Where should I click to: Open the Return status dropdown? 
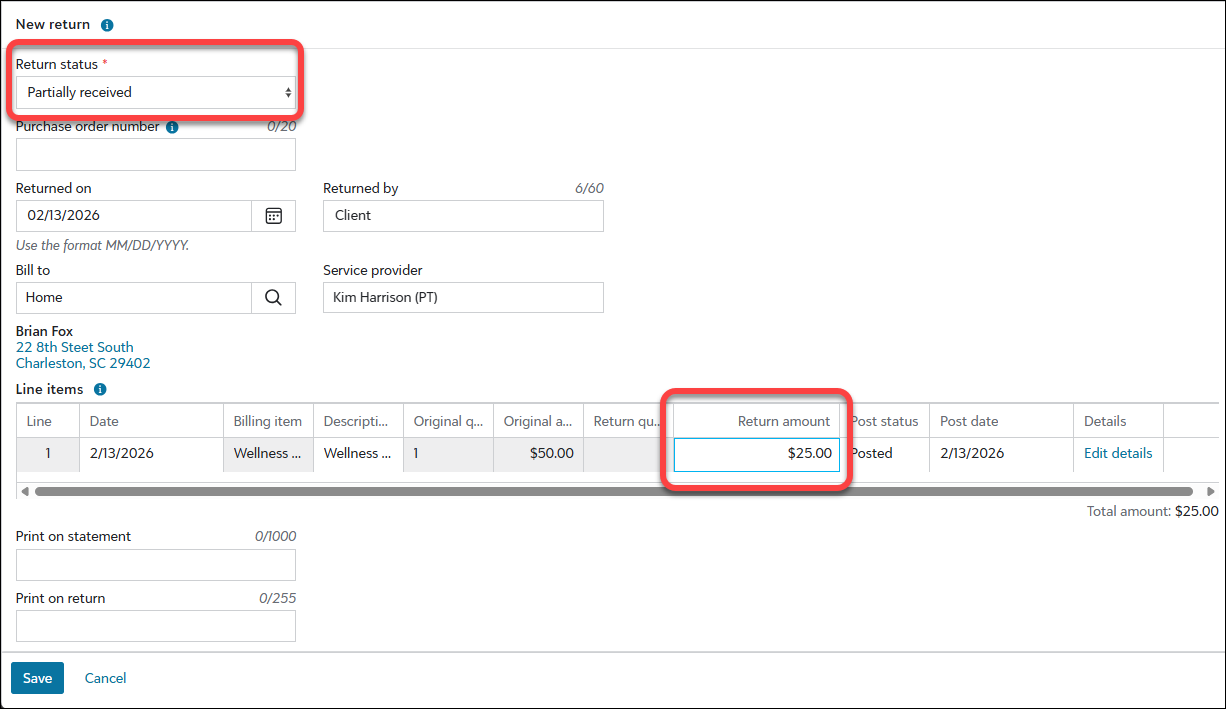(x=156, y=93)
